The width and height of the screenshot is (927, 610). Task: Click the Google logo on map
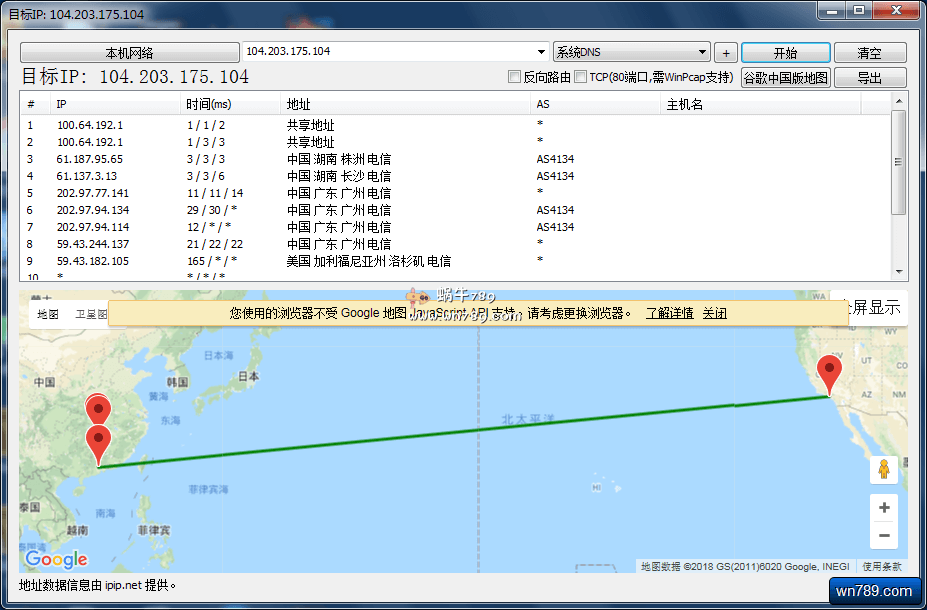pos(56,559)
